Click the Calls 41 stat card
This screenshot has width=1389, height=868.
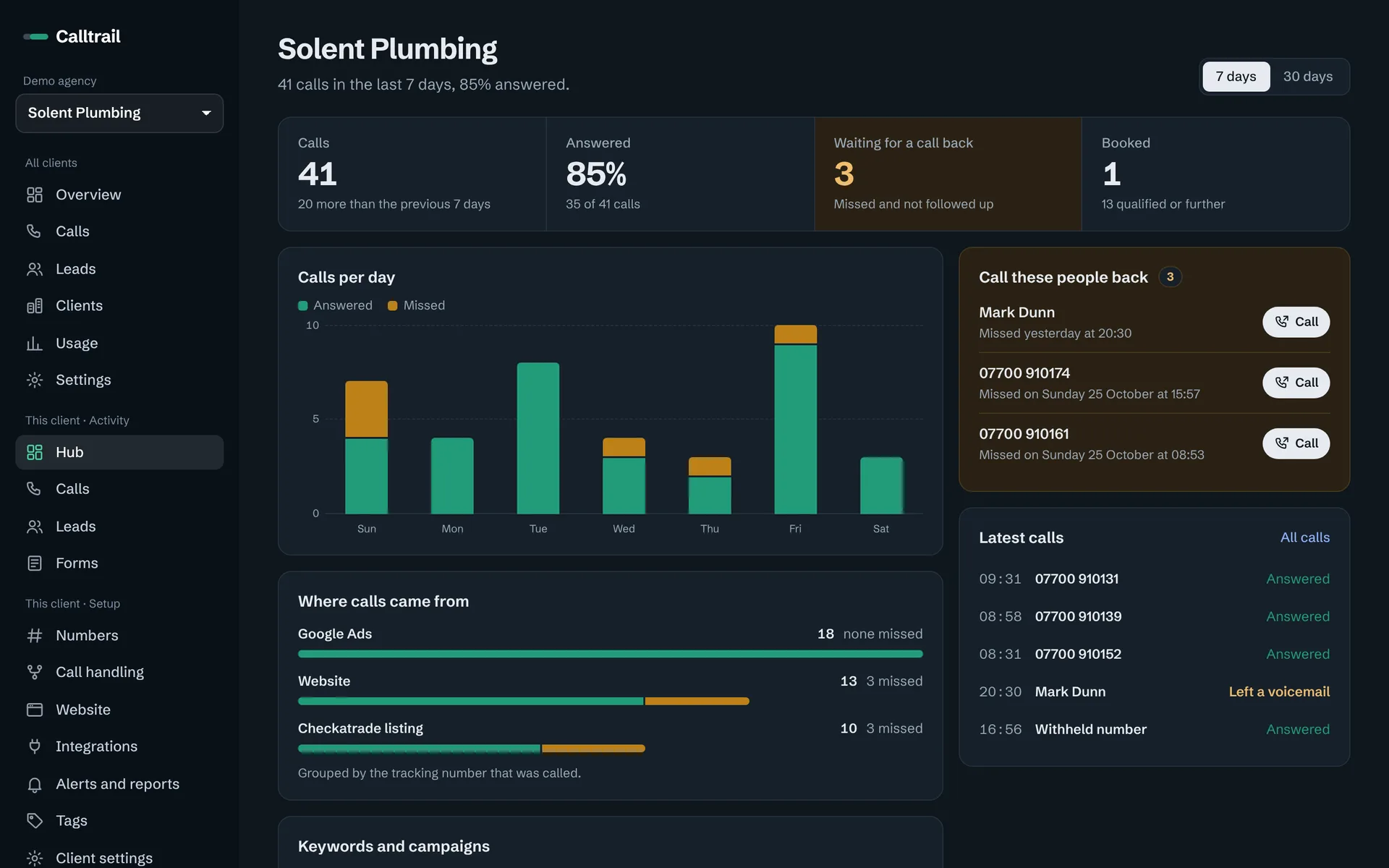412,174
